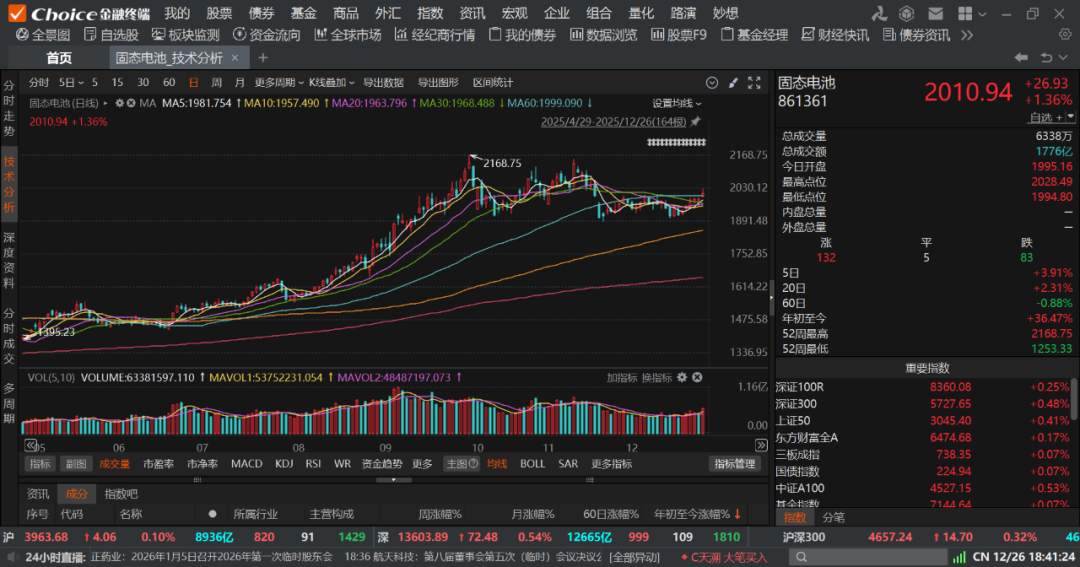The height and width of the screenshot is (567, 1080).
Task: Click the pin icon beside the date range
Action: coord(695,122)
